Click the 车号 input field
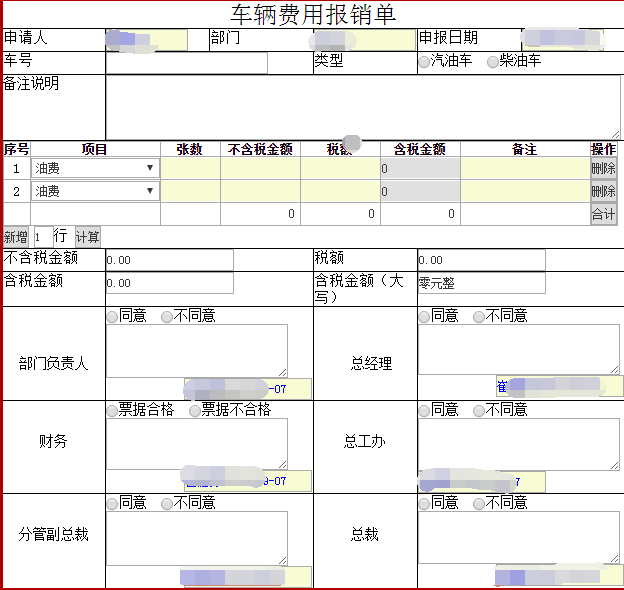 coord(186,63)
